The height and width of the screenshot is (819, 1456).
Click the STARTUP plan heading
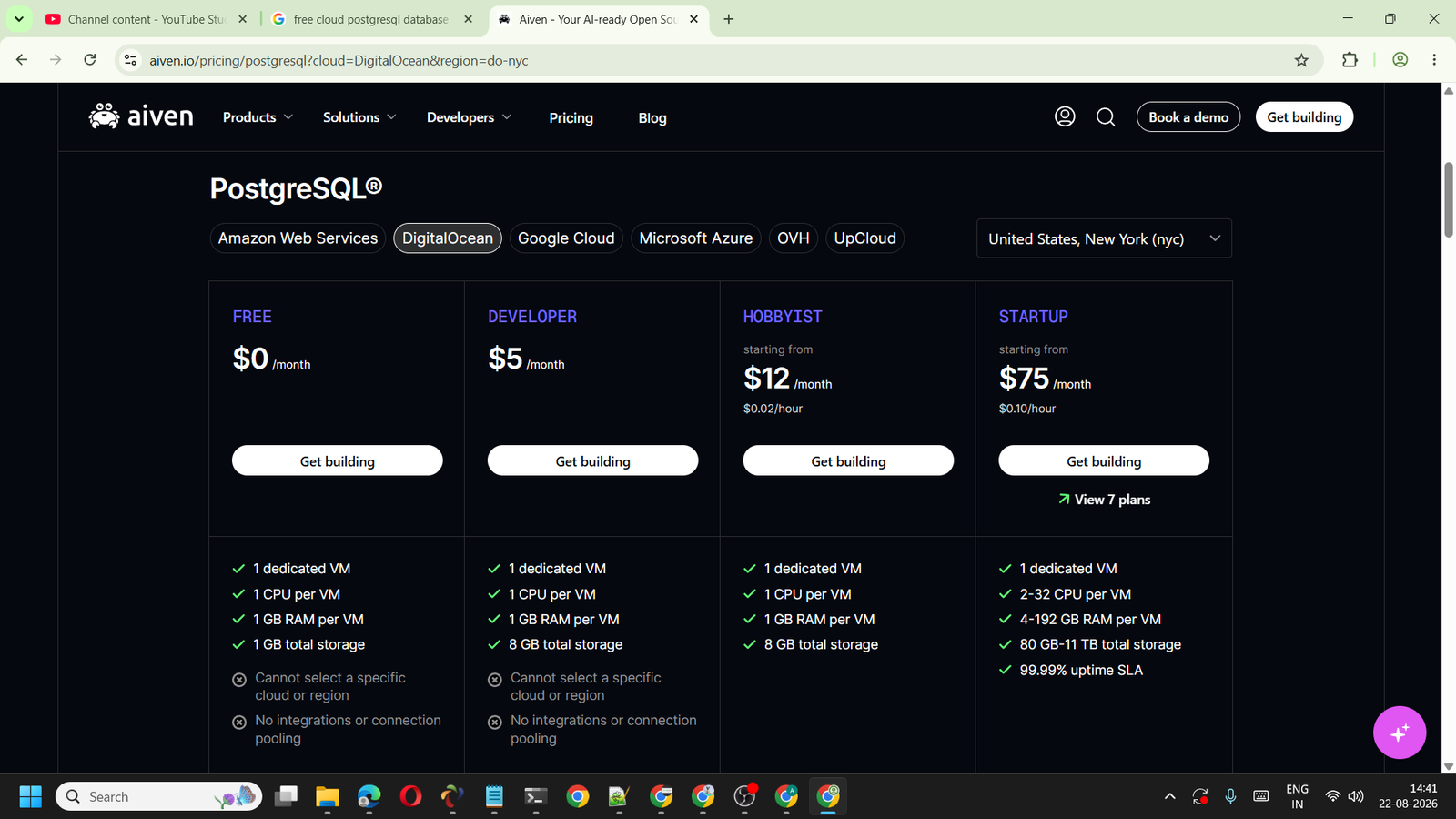pos(1034,317)
